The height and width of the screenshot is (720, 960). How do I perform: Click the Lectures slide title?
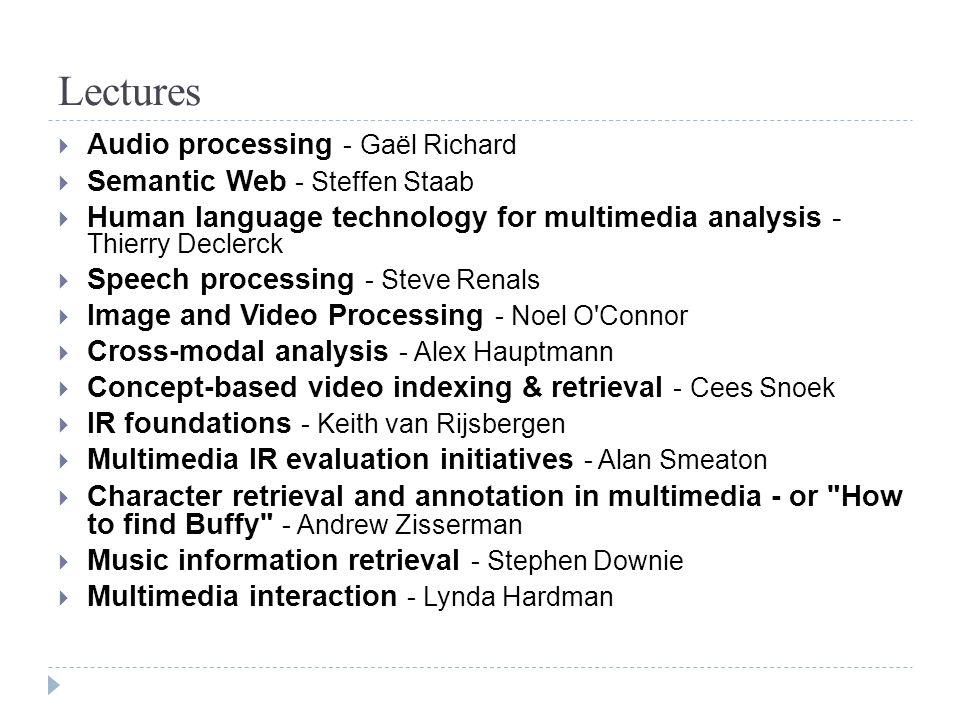coord(129,92)
